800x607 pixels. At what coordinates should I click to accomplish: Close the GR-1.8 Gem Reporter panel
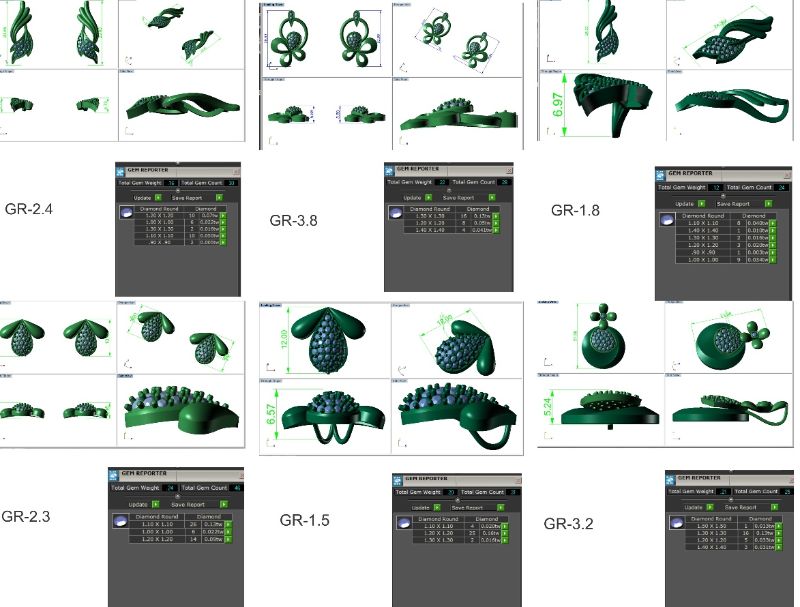787,175
